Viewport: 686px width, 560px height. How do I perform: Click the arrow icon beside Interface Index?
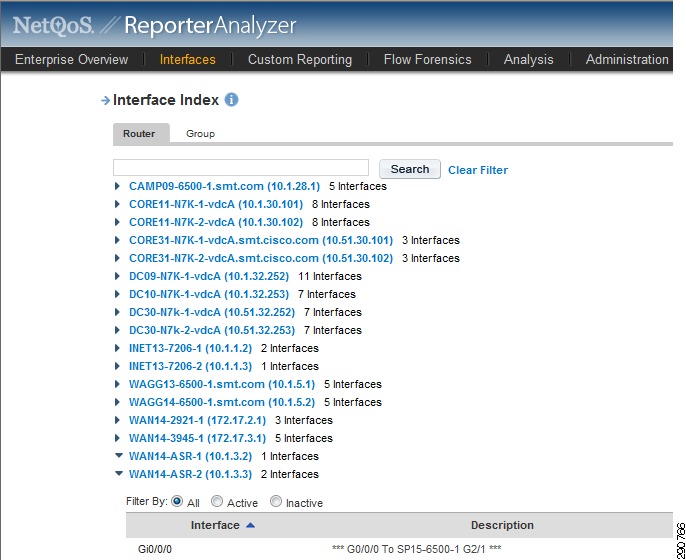[x=105, y=101]
